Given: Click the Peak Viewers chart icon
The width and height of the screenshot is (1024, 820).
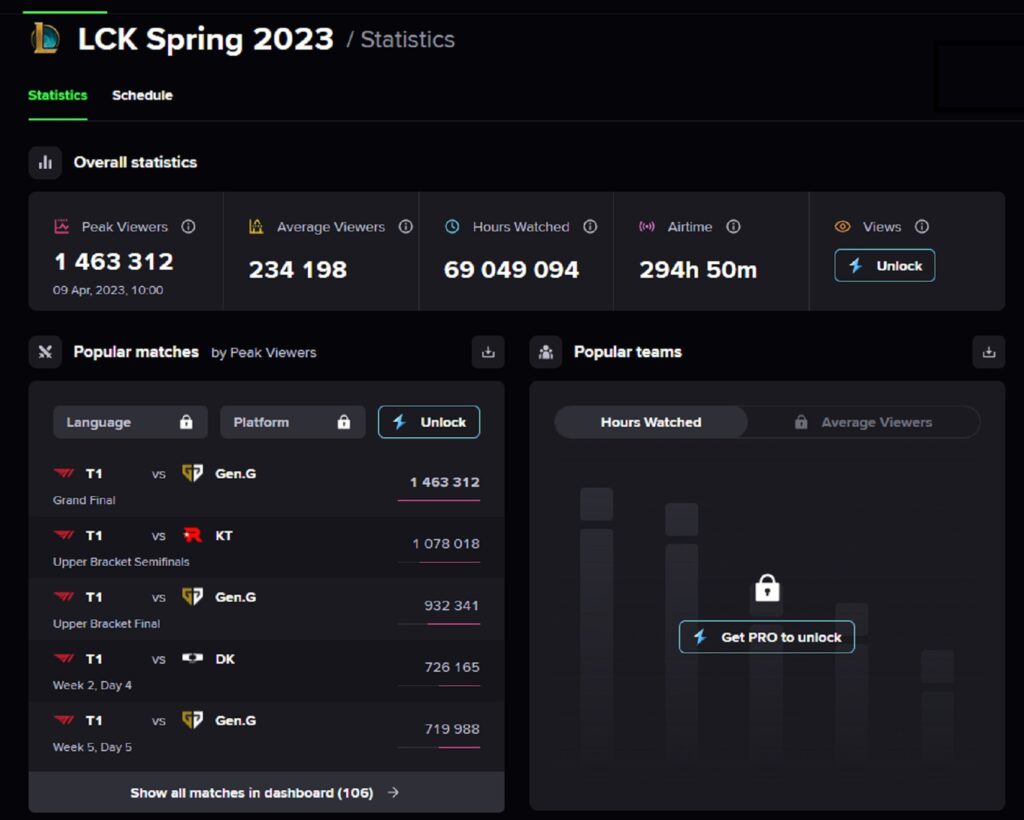Looking at the screenshot, I should click(x=61, y=227).
